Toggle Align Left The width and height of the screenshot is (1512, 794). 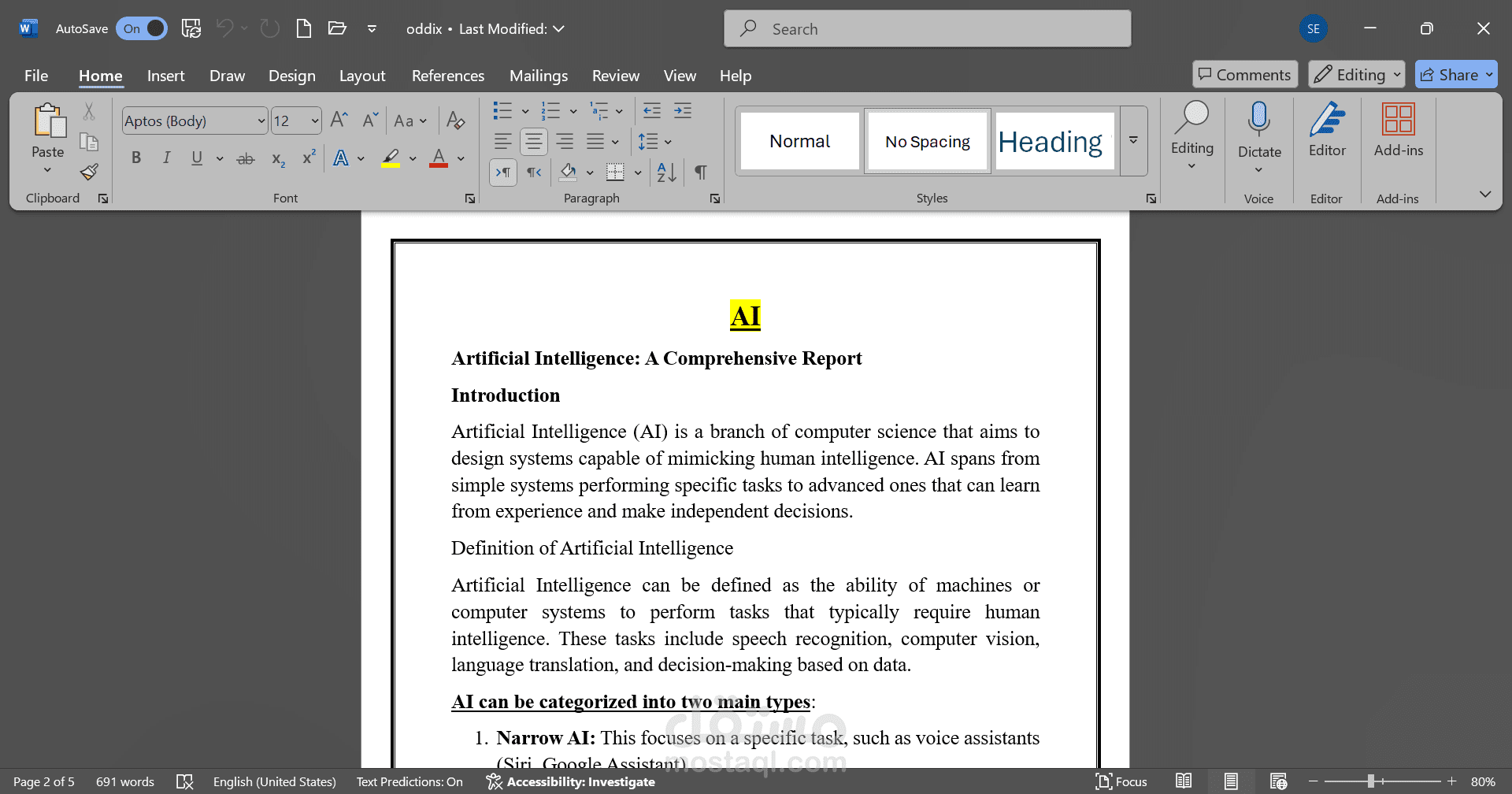(502, 142)
